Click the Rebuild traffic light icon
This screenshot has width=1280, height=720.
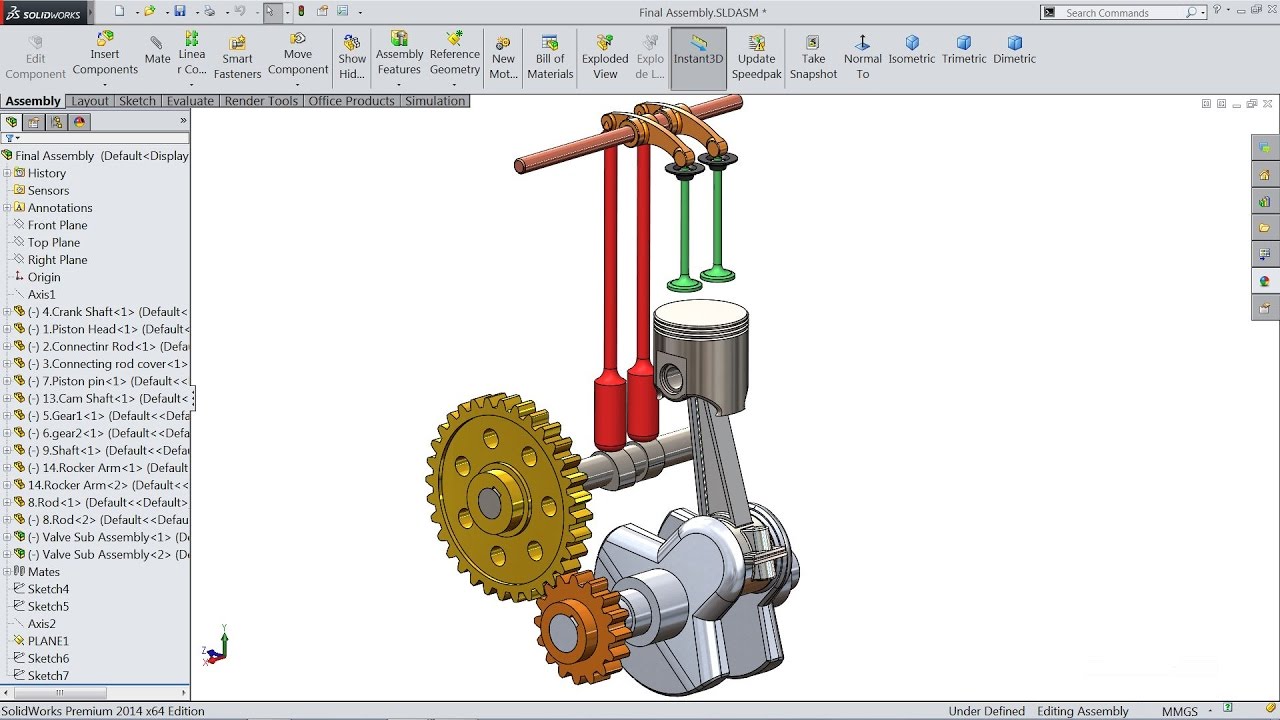click(x=303, y=12)
